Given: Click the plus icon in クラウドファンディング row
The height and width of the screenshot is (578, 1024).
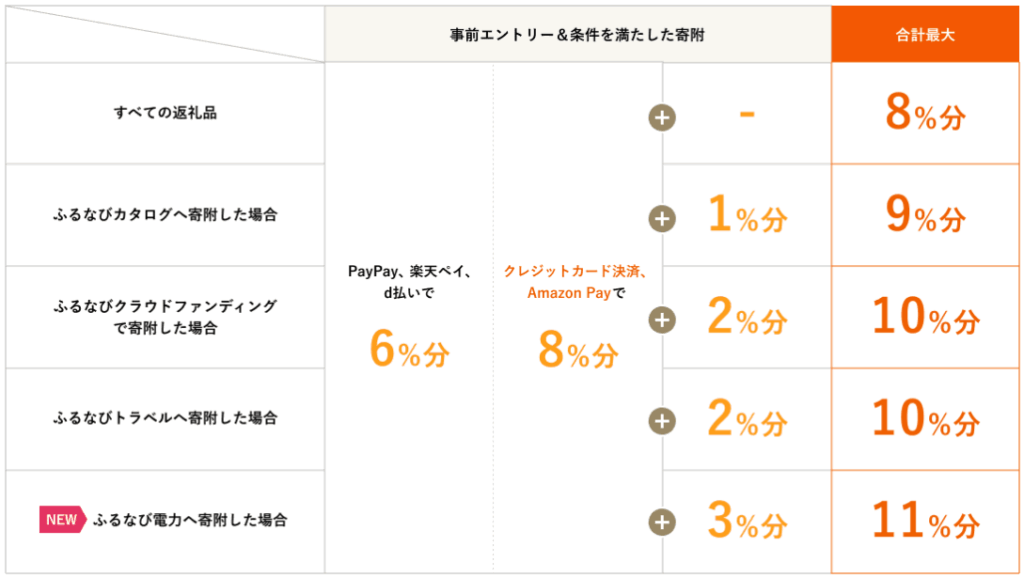Looking at the screenshot, I should point(662,320).
